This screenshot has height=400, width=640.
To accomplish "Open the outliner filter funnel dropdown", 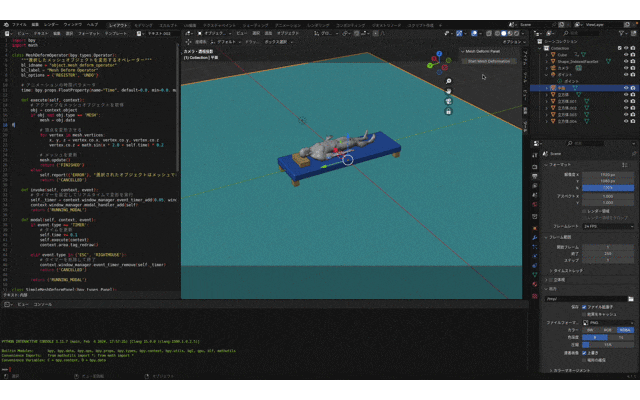I will coord(622,33).
